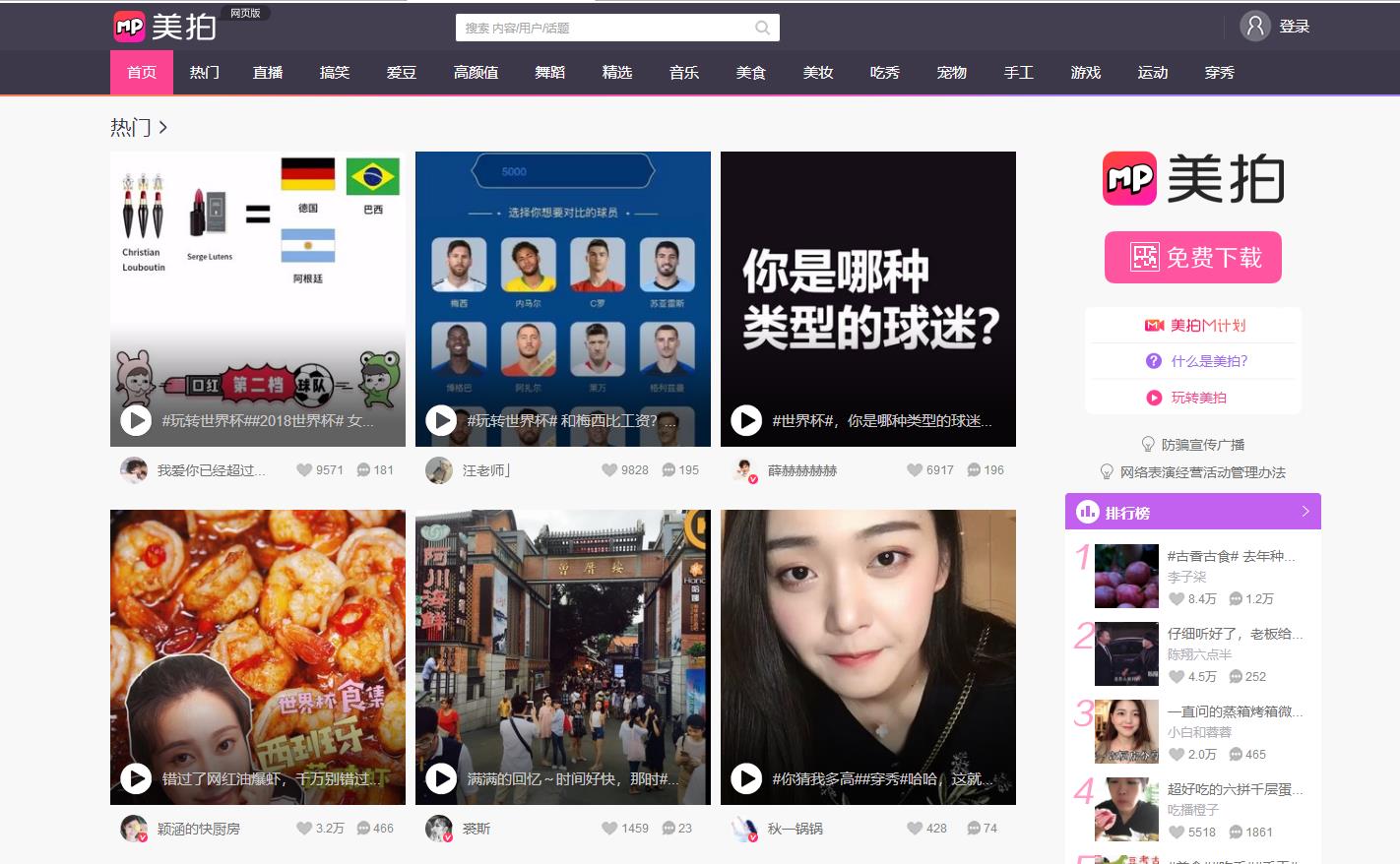
Task: Switch to the 直播 category tab
Action: click(x=267, y=72)
